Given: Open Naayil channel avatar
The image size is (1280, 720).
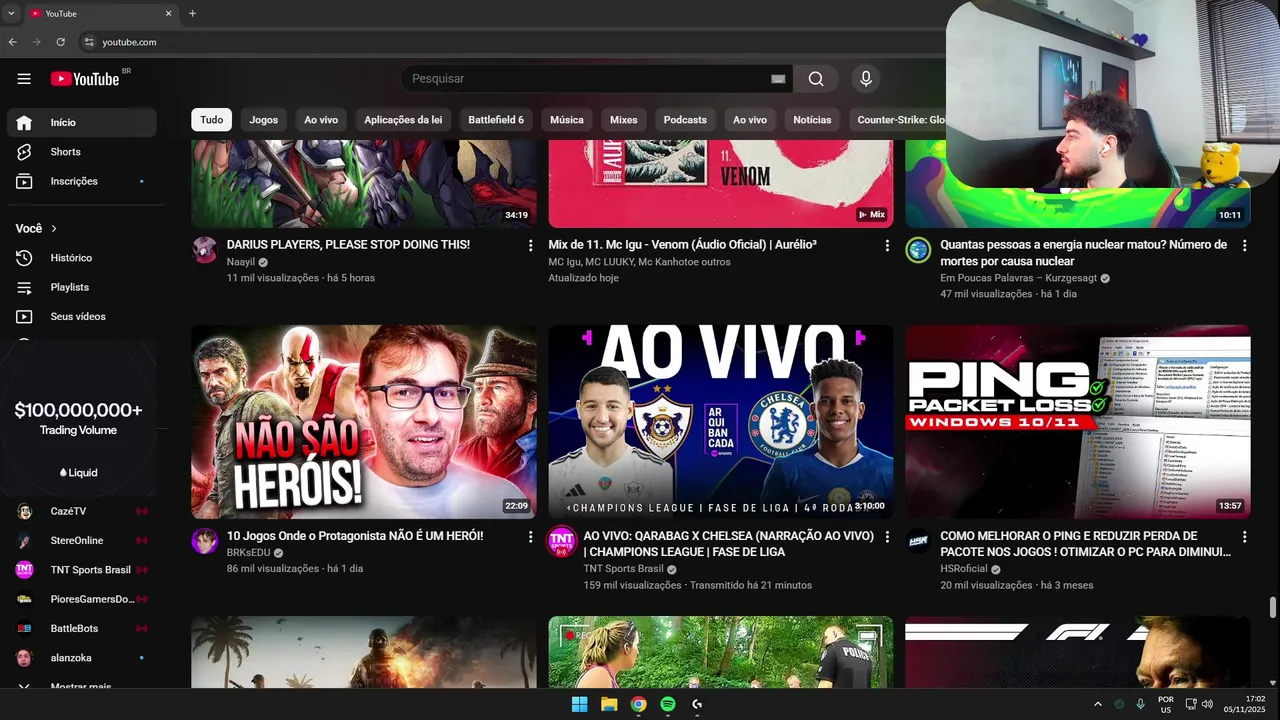Looking at the screenshot, I should click(204, 250).
